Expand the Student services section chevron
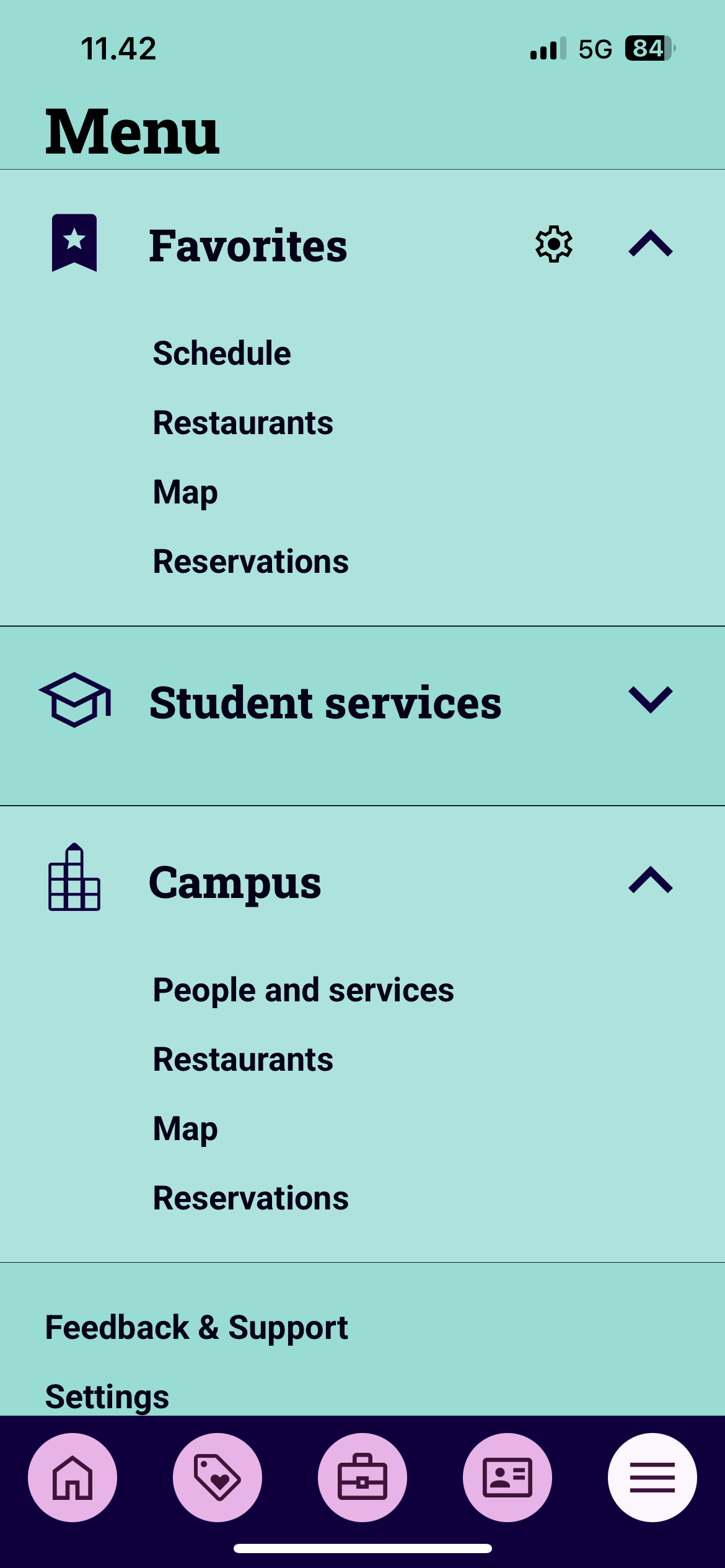The height and width of the screenshot is (1568, 725). [x=650, y=700]
